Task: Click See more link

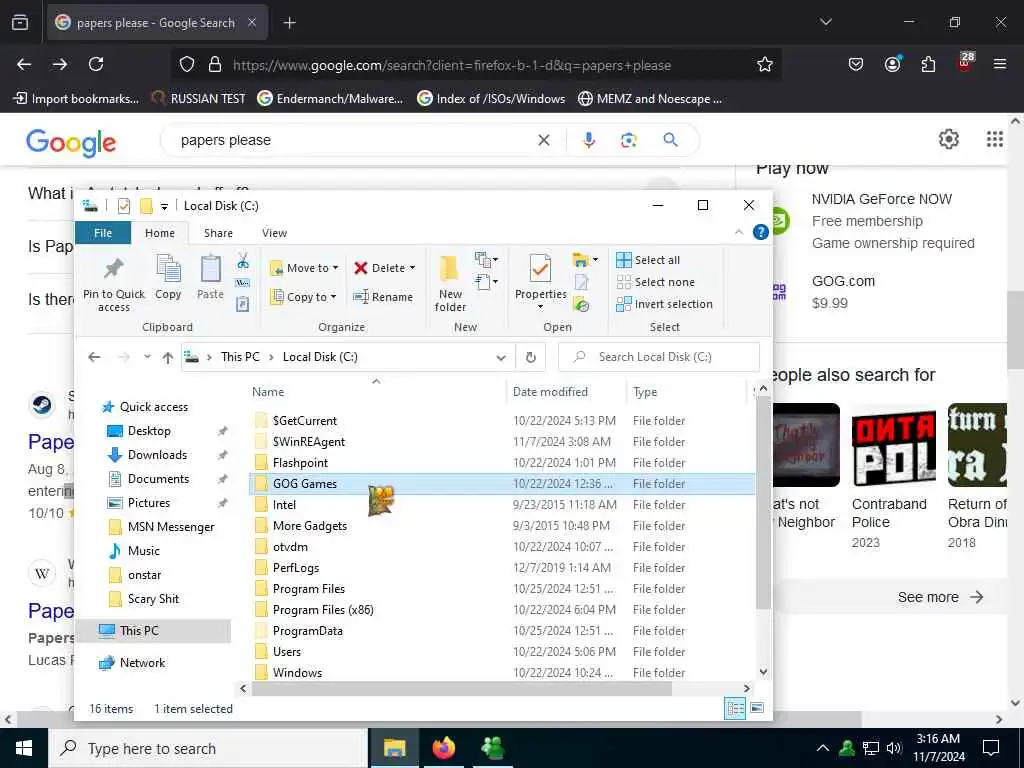Action: tap(940, 597)
